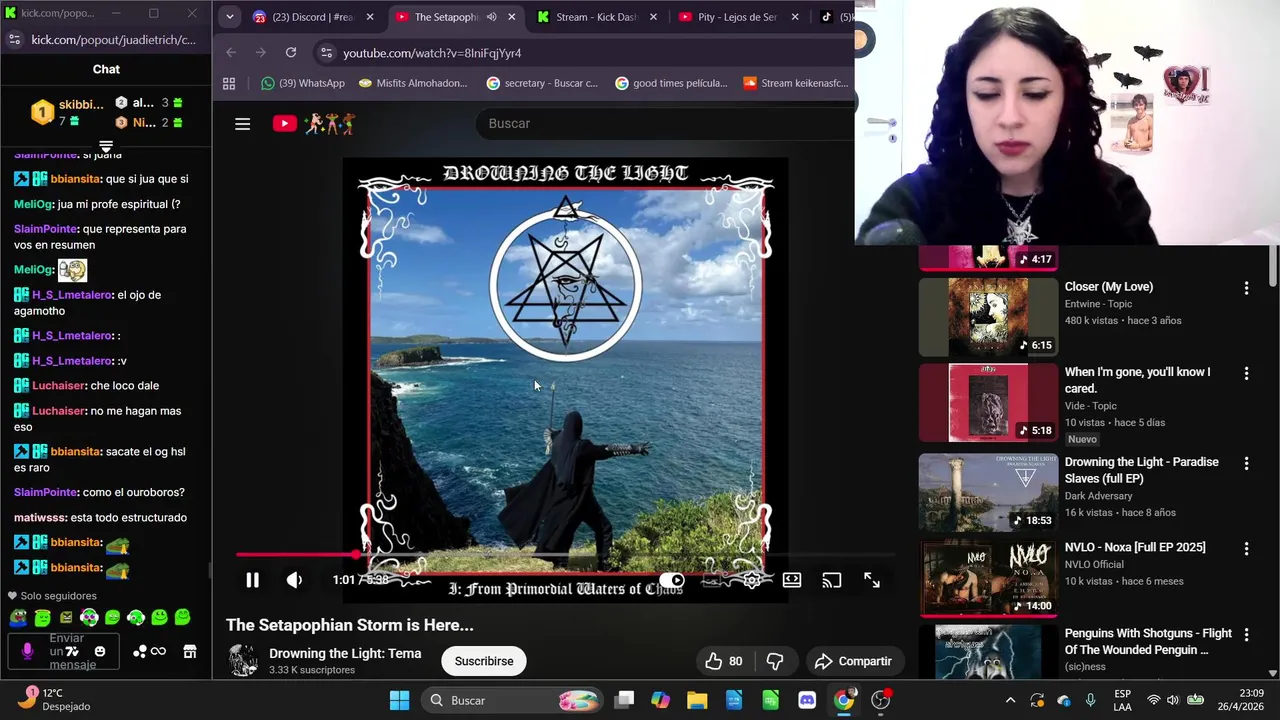Collapse the Kick chat leaderboard handle
The width and height of the screenshot is (1280, 720).
tap(105, 146)
